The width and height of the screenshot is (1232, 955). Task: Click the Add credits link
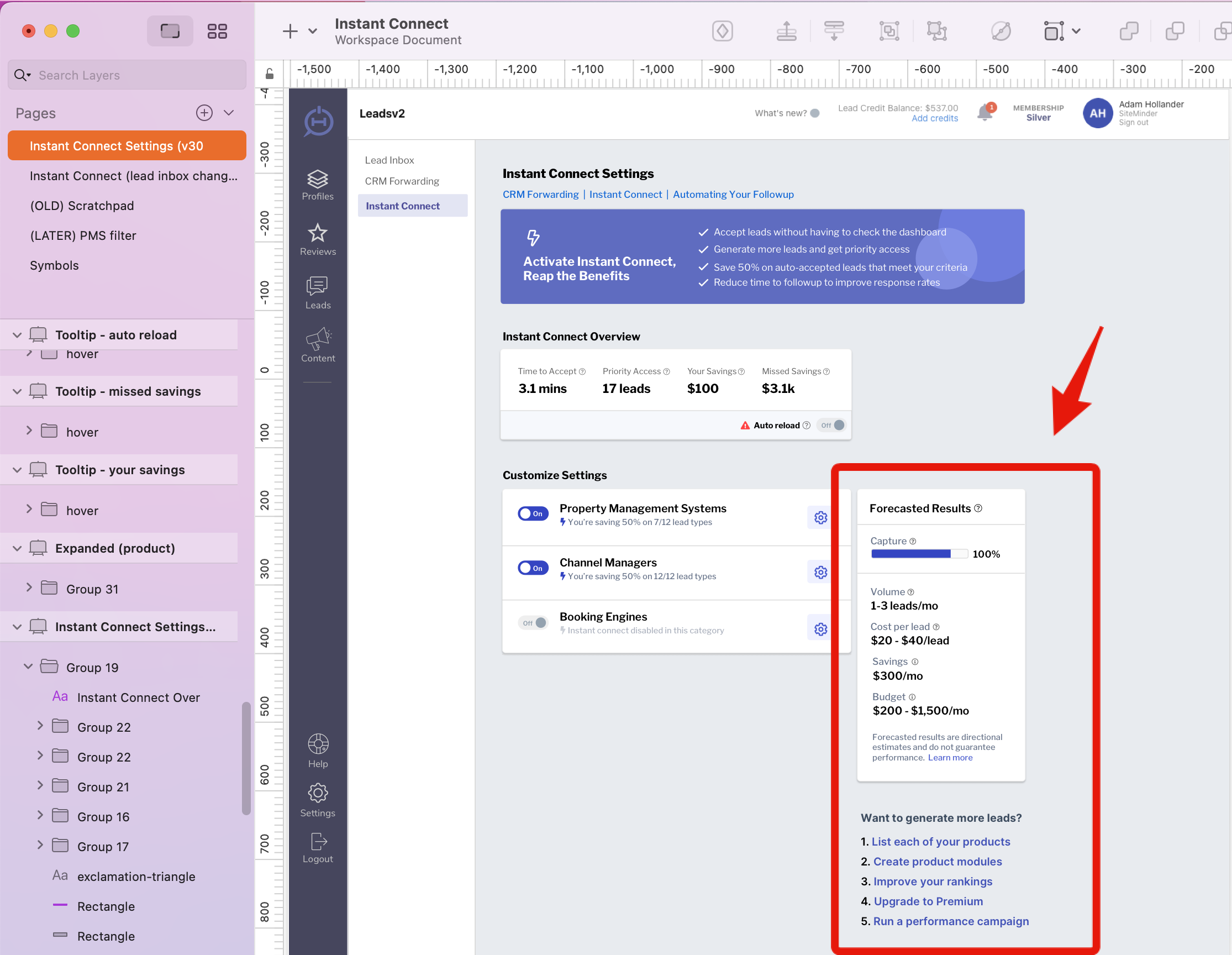934,118
